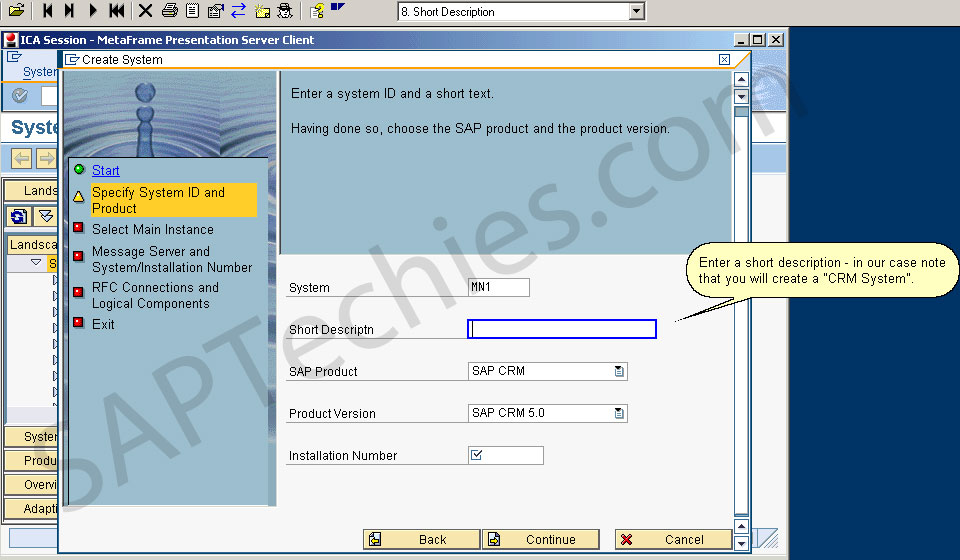Screen dimensions: 960x560
Task: Click the X stop icon in top toolbar
Action: pos(145,10)
